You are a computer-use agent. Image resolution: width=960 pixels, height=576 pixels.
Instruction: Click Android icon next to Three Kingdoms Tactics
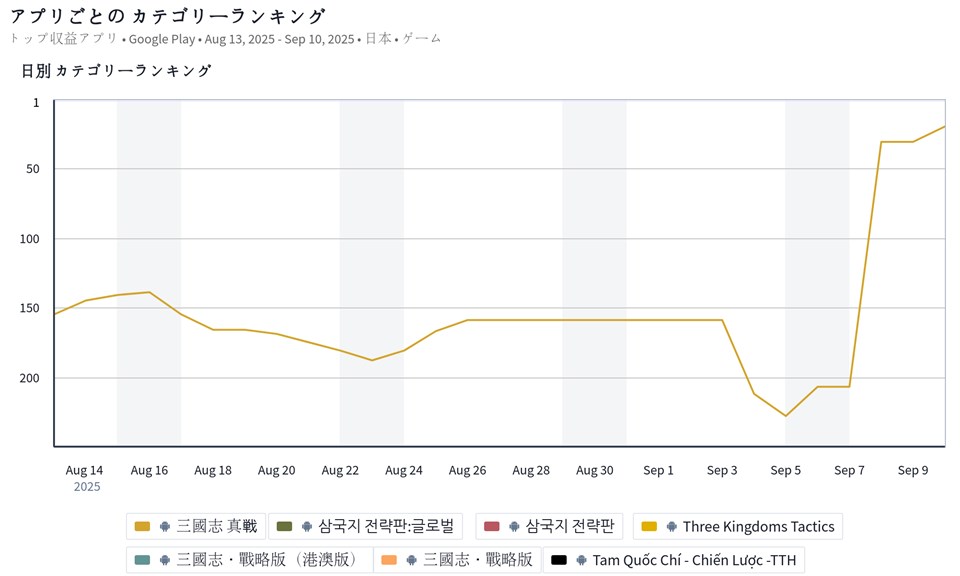672,527
